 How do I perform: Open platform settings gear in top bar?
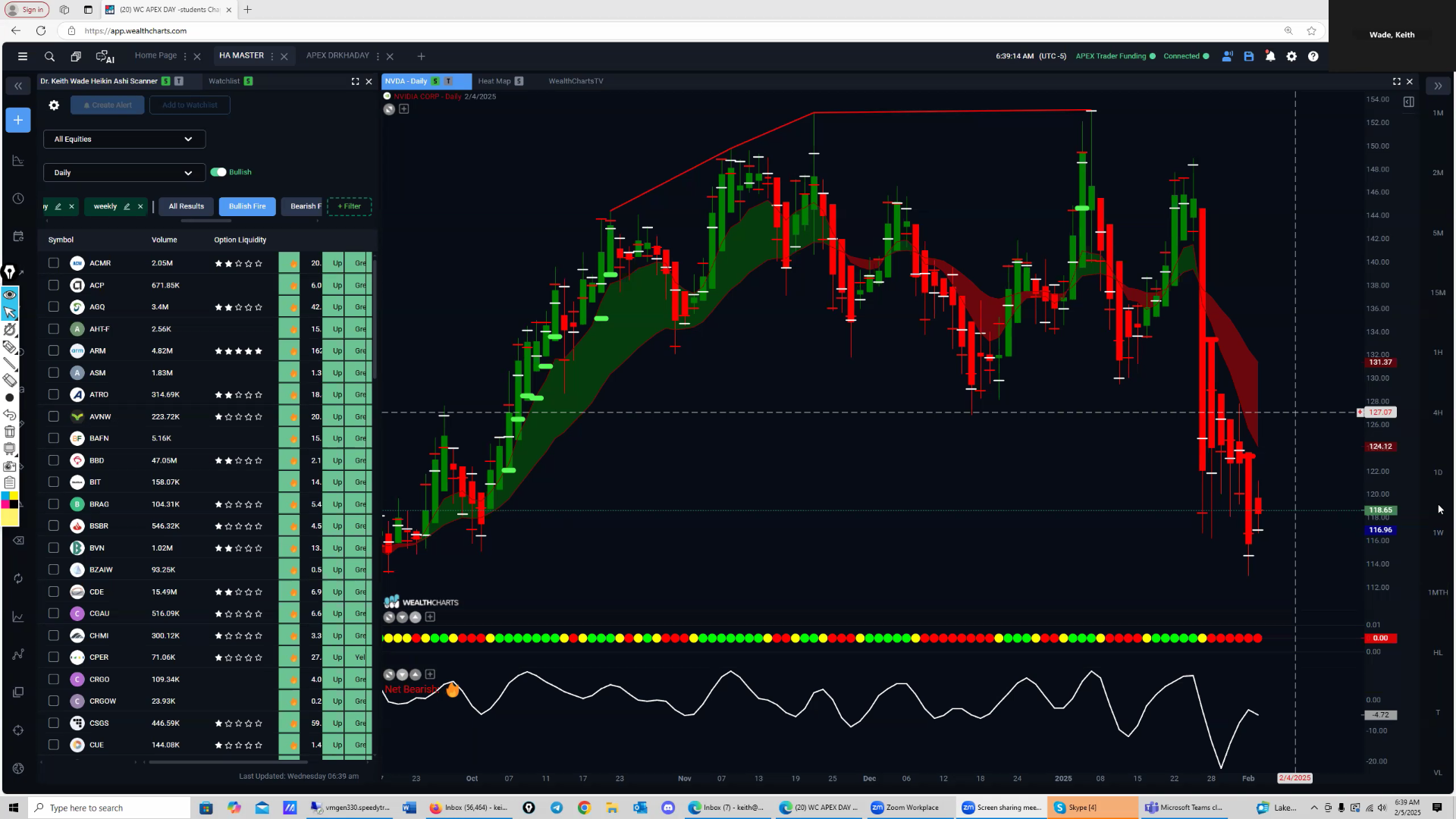coord(1291,56)
